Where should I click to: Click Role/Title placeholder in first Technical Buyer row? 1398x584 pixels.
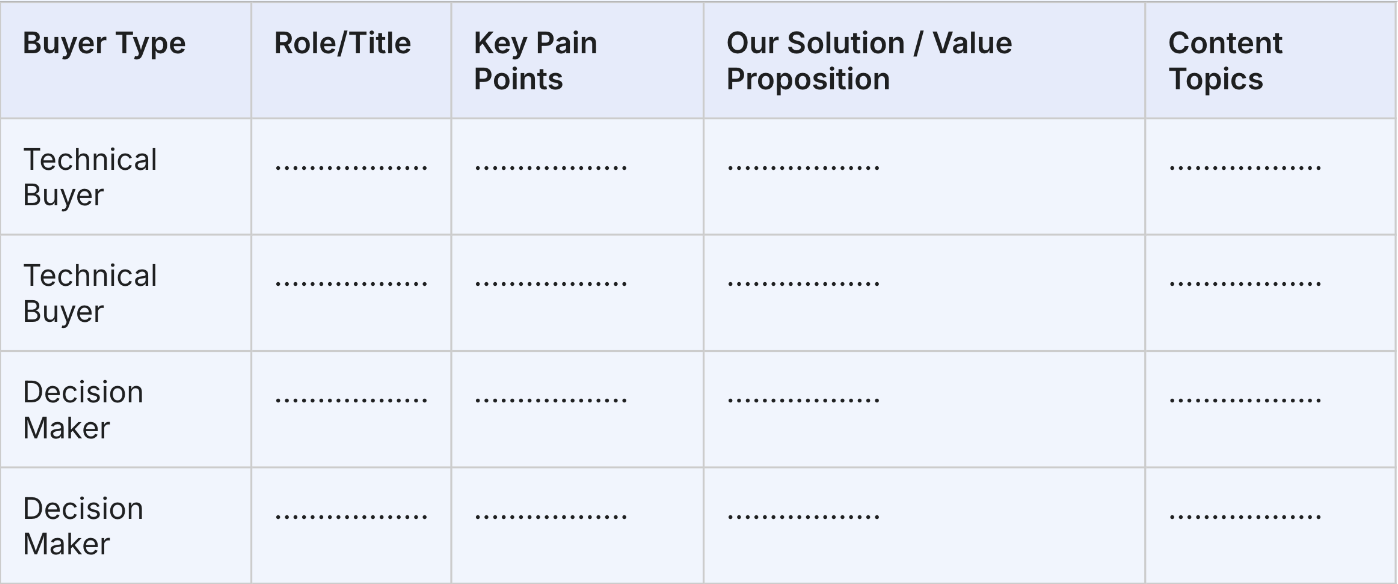click(351, 166)
